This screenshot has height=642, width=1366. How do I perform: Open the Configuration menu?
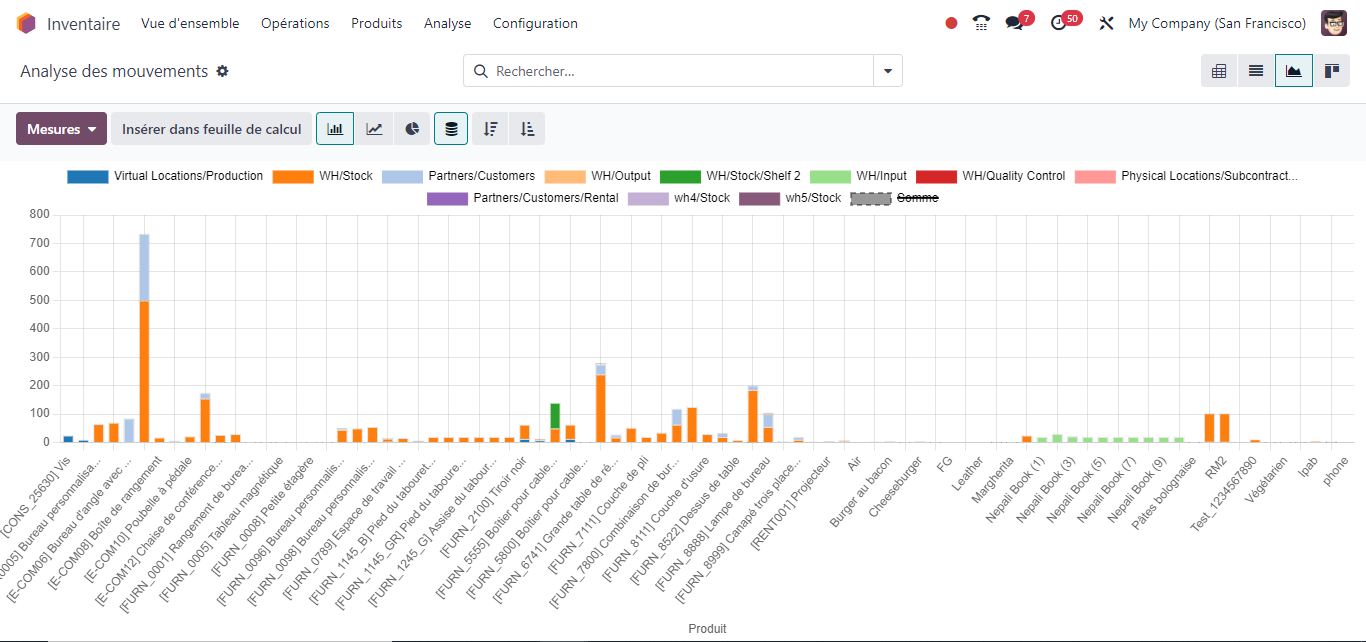[x=535, y=23]
